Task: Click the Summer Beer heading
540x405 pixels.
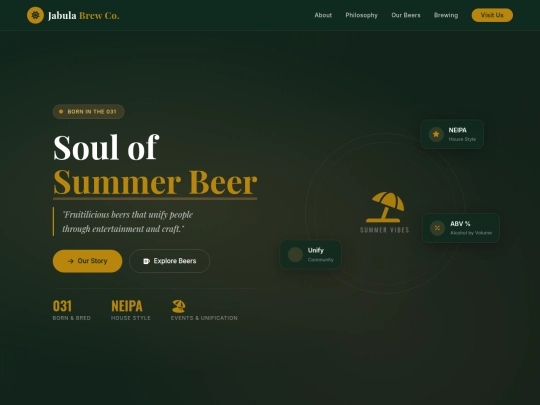Action: pyautogui.click(x=155, y=182)
